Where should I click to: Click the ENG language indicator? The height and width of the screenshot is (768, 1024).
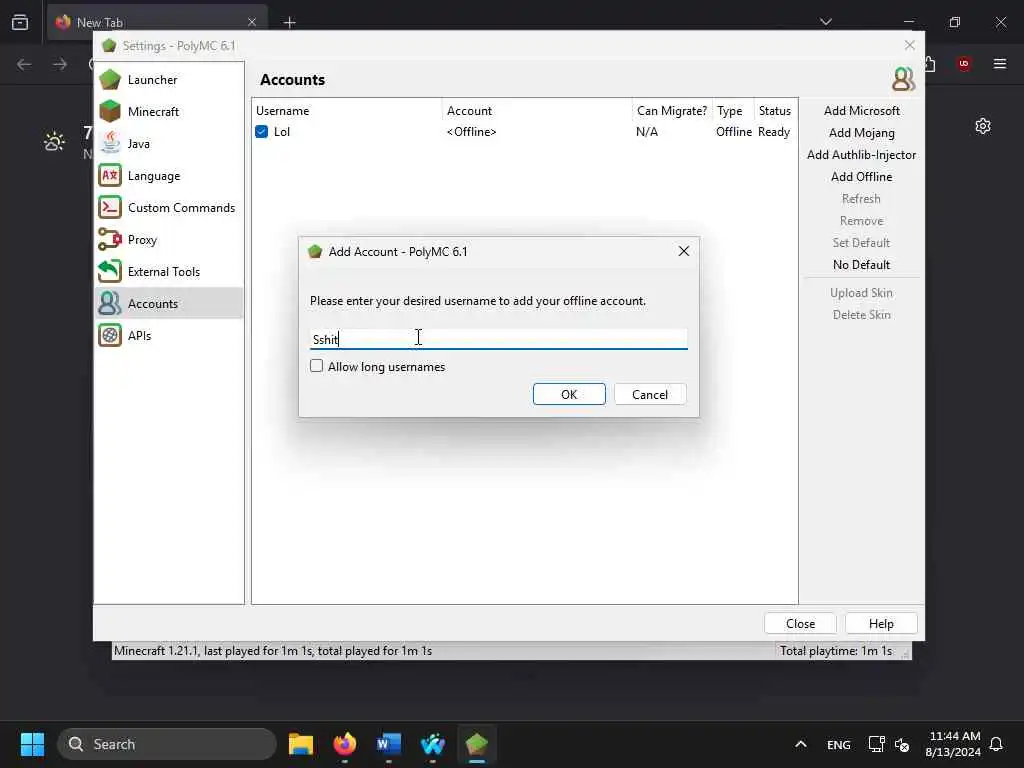point(839,744)
